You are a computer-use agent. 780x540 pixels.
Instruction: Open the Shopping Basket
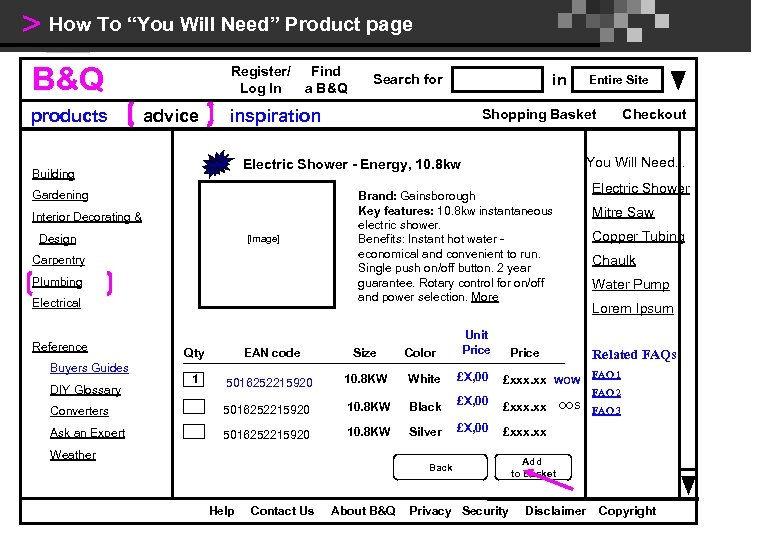[539, 114]
